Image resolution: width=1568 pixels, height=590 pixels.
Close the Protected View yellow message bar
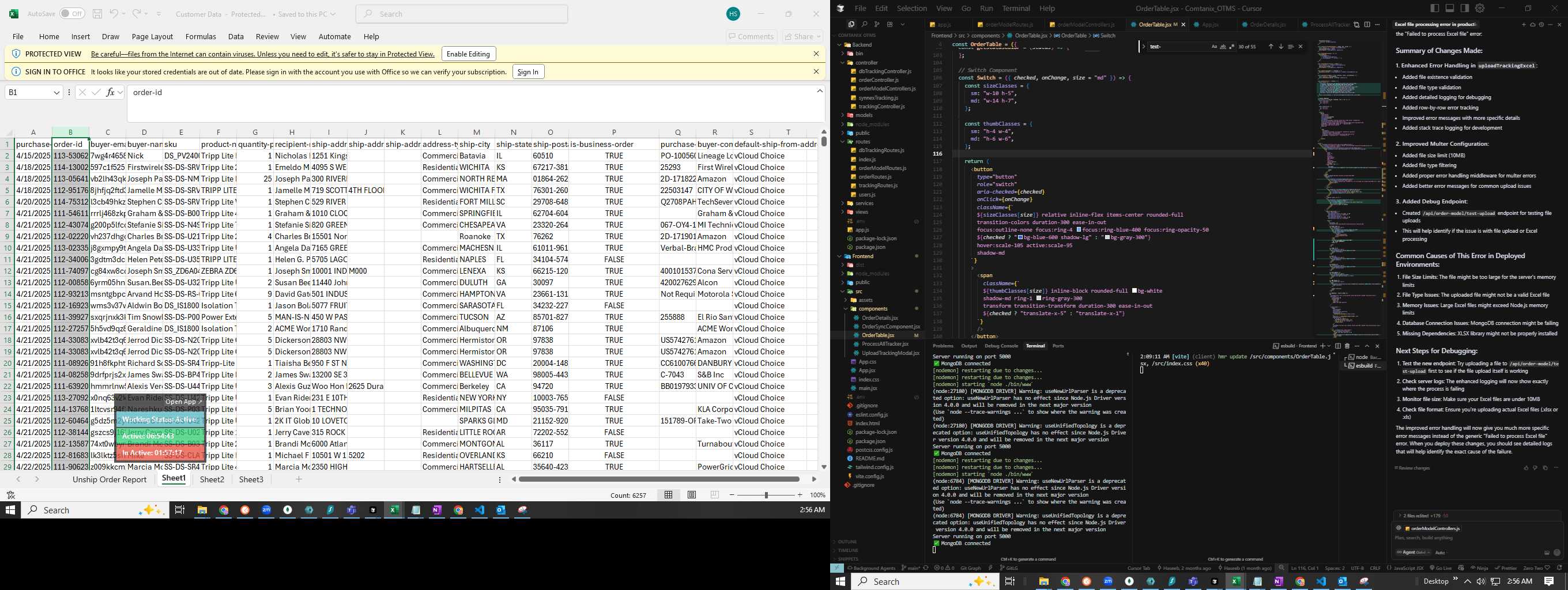[816, 54]
